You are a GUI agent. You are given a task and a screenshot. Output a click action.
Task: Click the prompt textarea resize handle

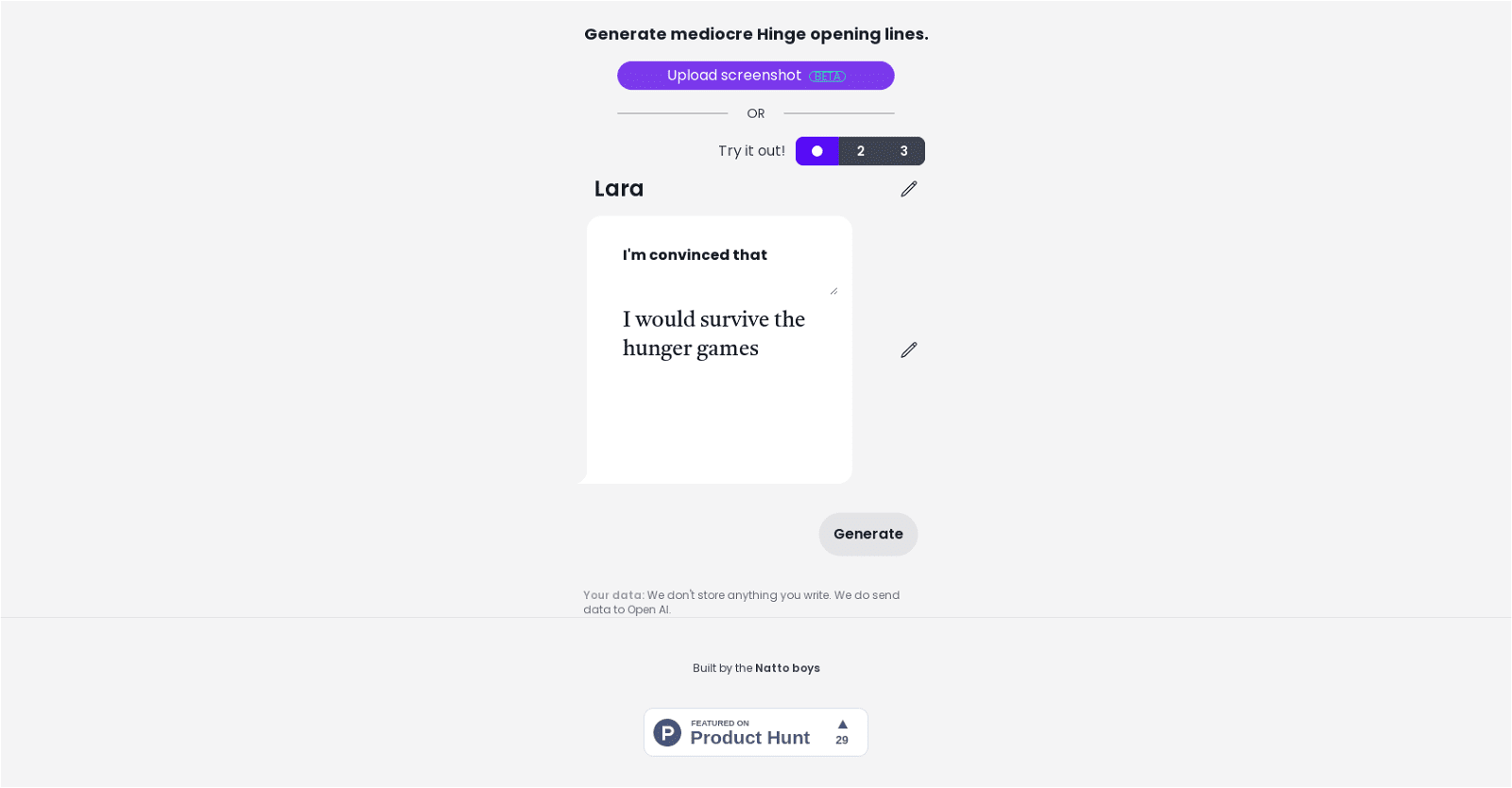[x=833, y=291]
